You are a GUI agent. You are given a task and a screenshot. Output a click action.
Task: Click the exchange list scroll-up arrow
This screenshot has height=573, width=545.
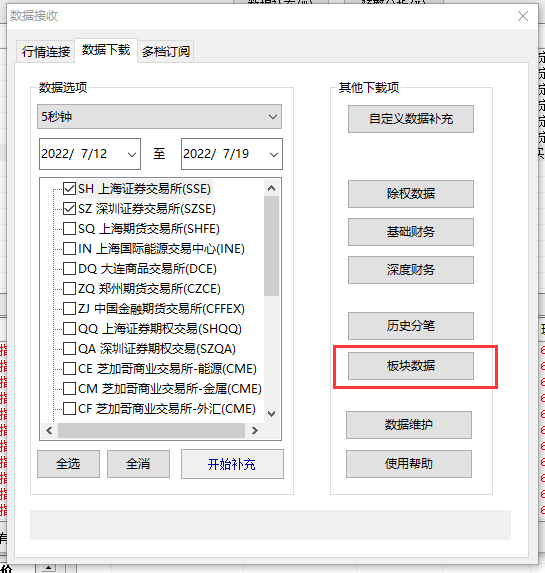[271, 188]
